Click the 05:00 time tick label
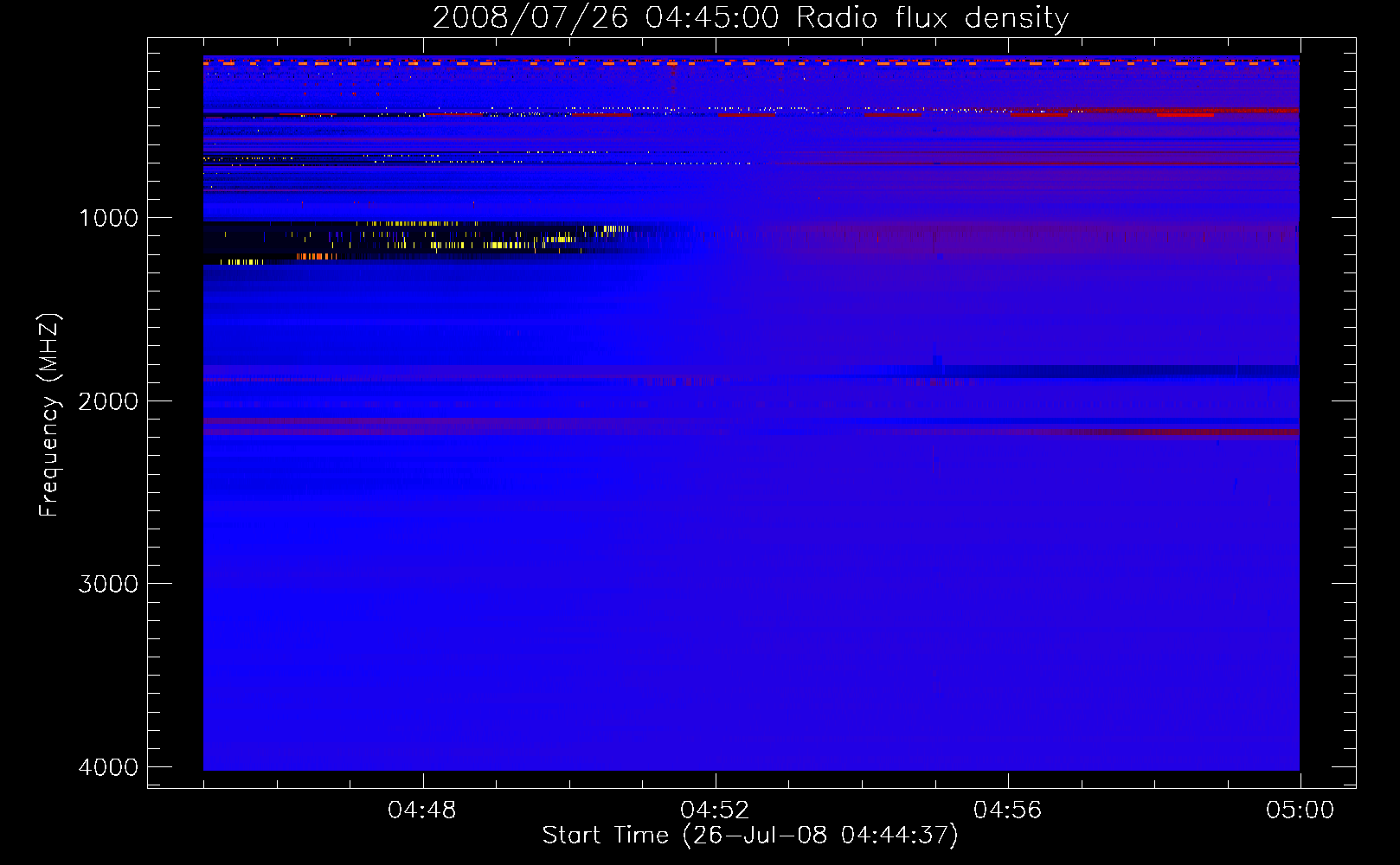1400x865 pixels. click(x=1300, y=811)
